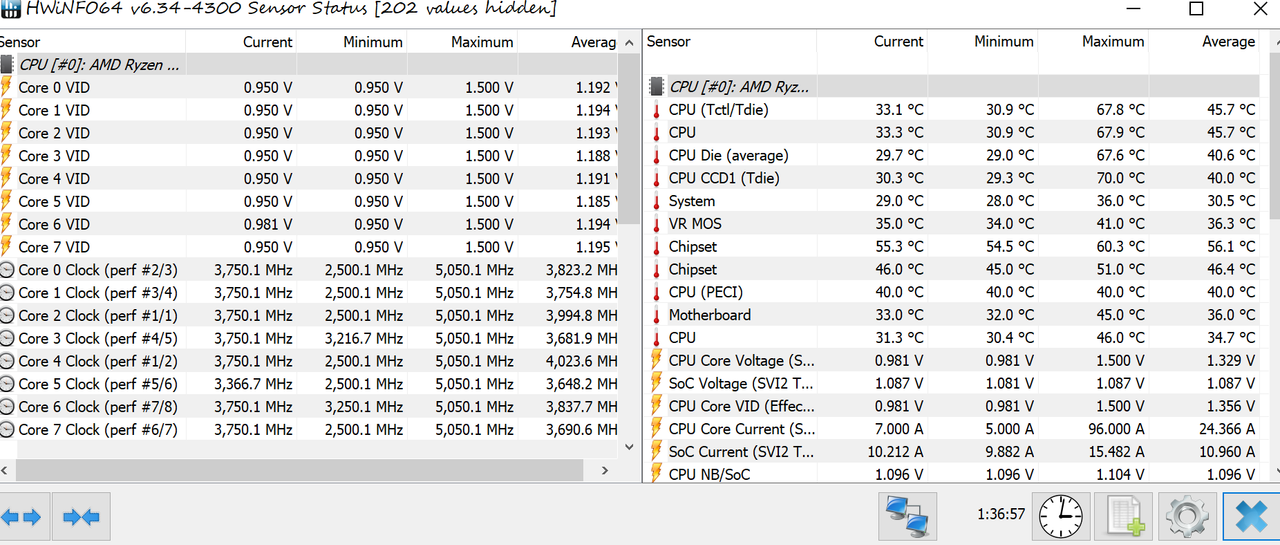Select the Core 5 VID row

pos(308,202)
